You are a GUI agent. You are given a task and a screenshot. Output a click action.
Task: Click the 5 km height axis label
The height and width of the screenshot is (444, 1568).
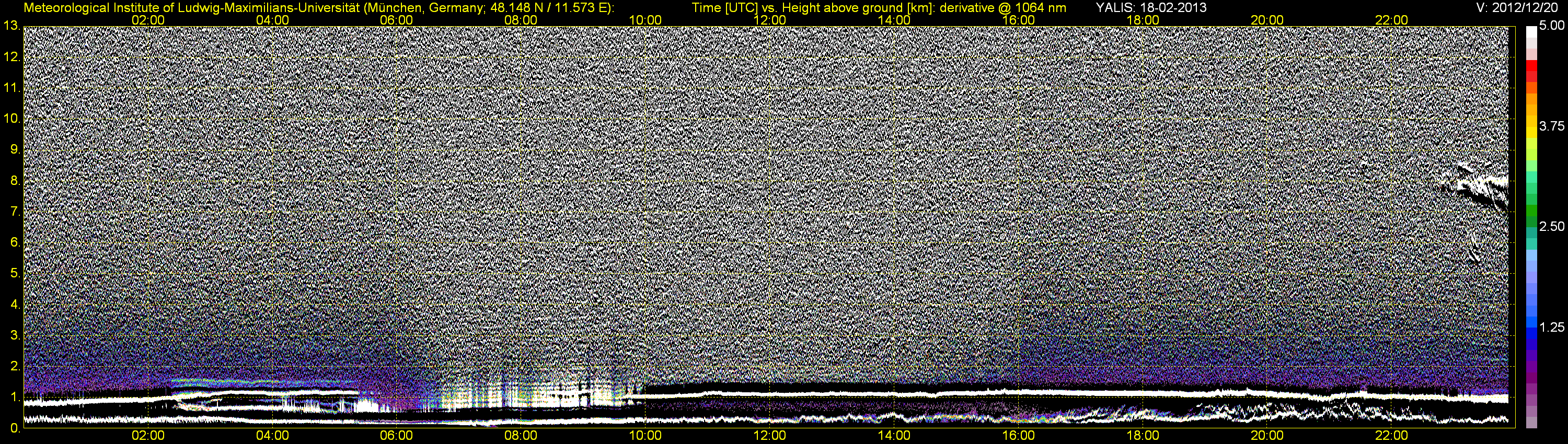(15, 274)
